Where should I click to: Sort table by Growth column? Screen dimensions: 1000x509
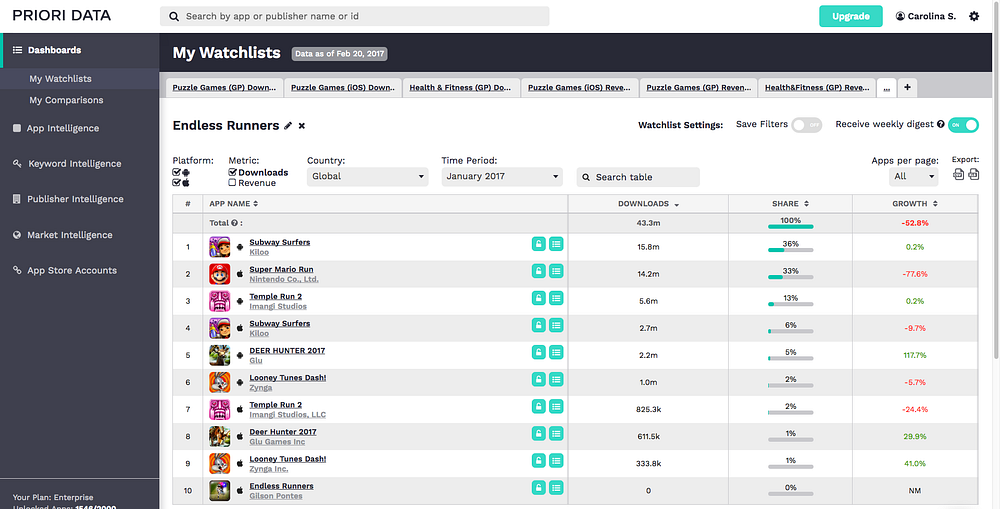(x=915, y=203)
